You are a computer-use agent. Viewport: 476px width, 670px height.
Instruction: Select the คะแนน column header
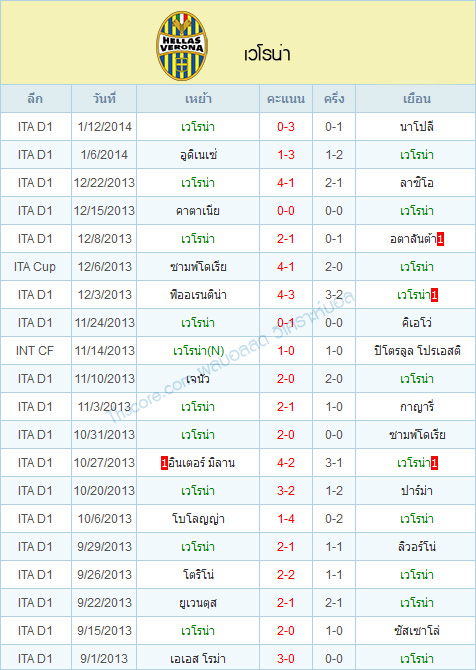pos(285,99)
